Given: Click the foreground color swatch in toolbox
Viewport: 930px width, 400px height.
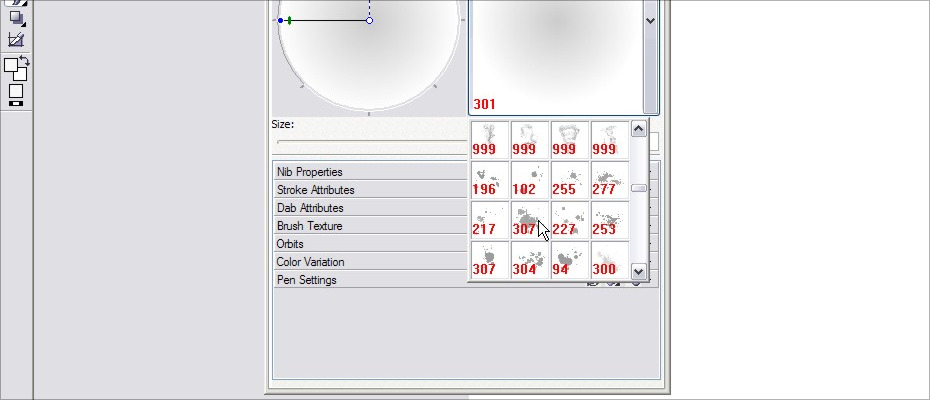Looking at the screenshot, I should 11,66.
